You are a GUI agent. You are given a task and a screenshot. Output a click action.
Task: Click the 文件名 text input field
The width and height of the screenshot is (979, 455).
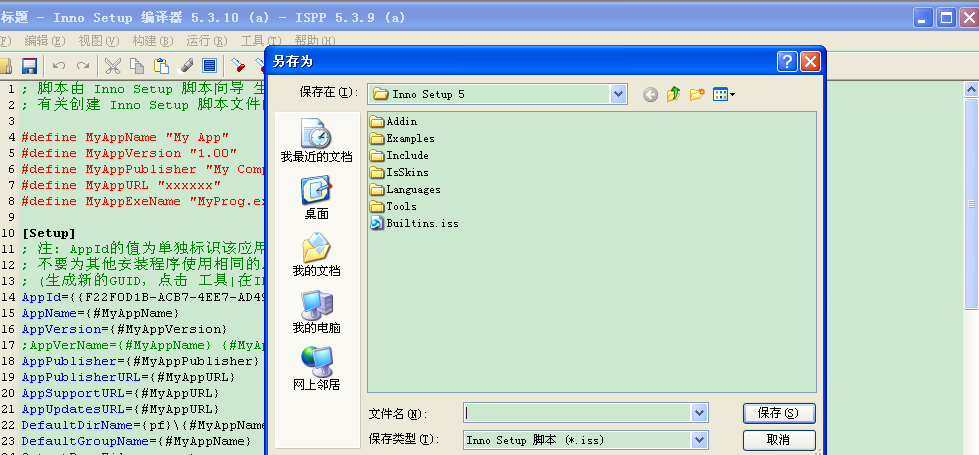point(578,413)
